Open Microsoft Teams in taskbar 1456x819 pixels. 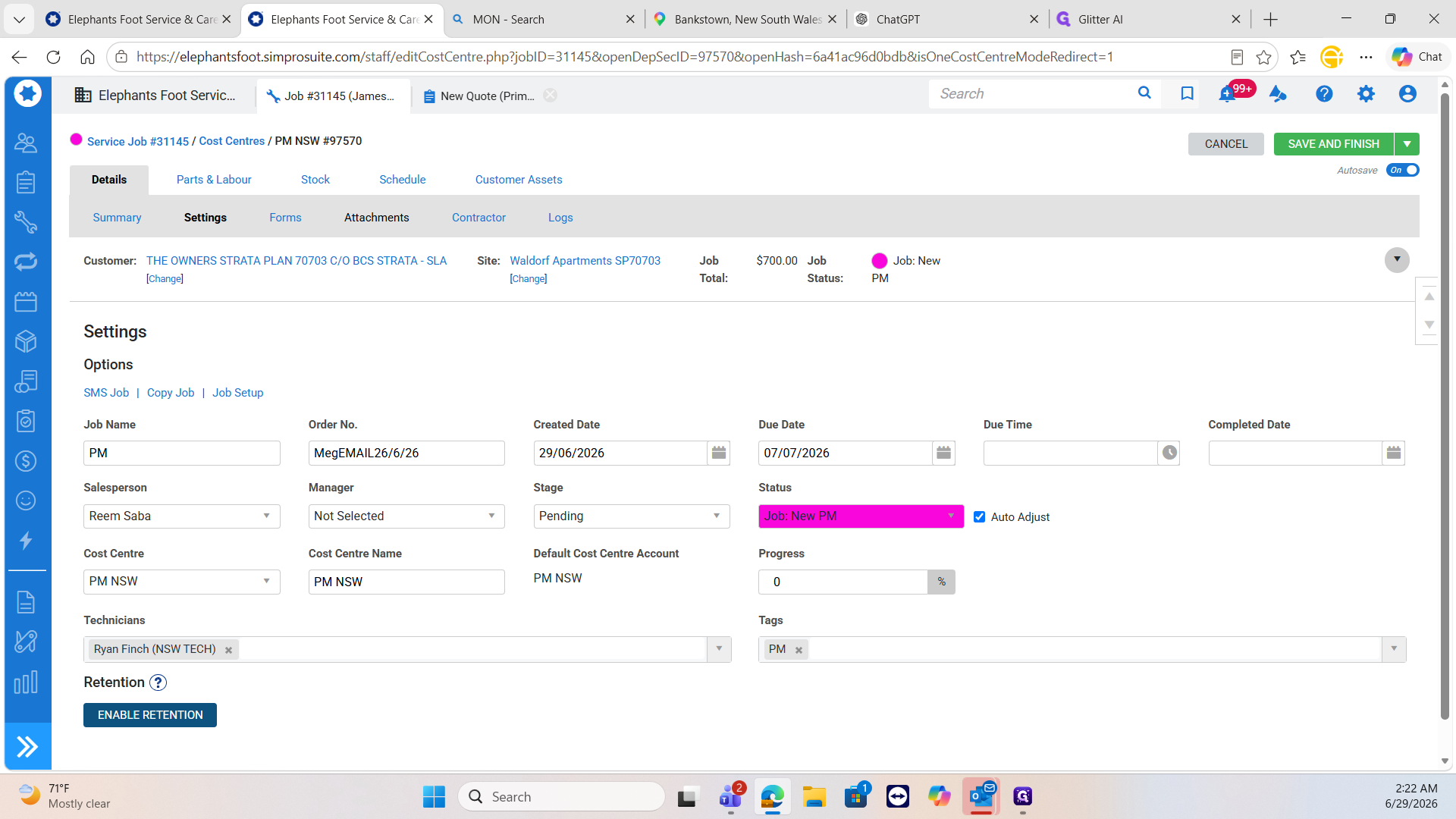click(x=730, y=797)
